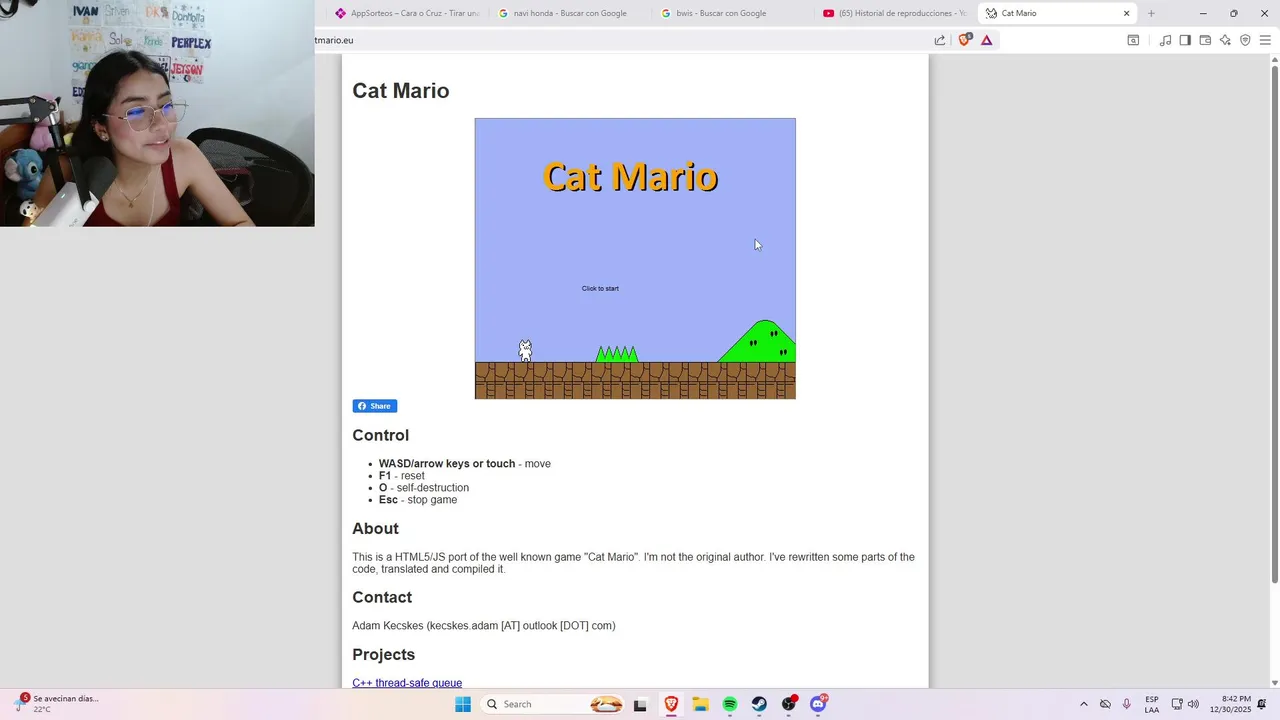Open the Brave VPN shield icon
1280x720 pixels.
[1245, 40]
